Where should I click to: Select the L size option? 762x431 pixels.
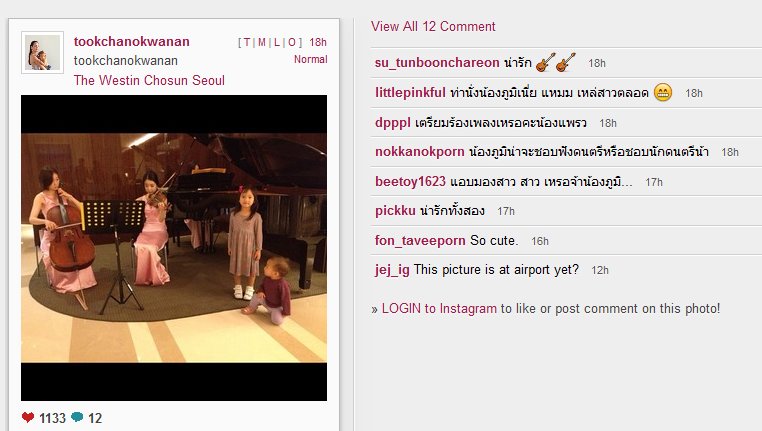coord(277,43)
